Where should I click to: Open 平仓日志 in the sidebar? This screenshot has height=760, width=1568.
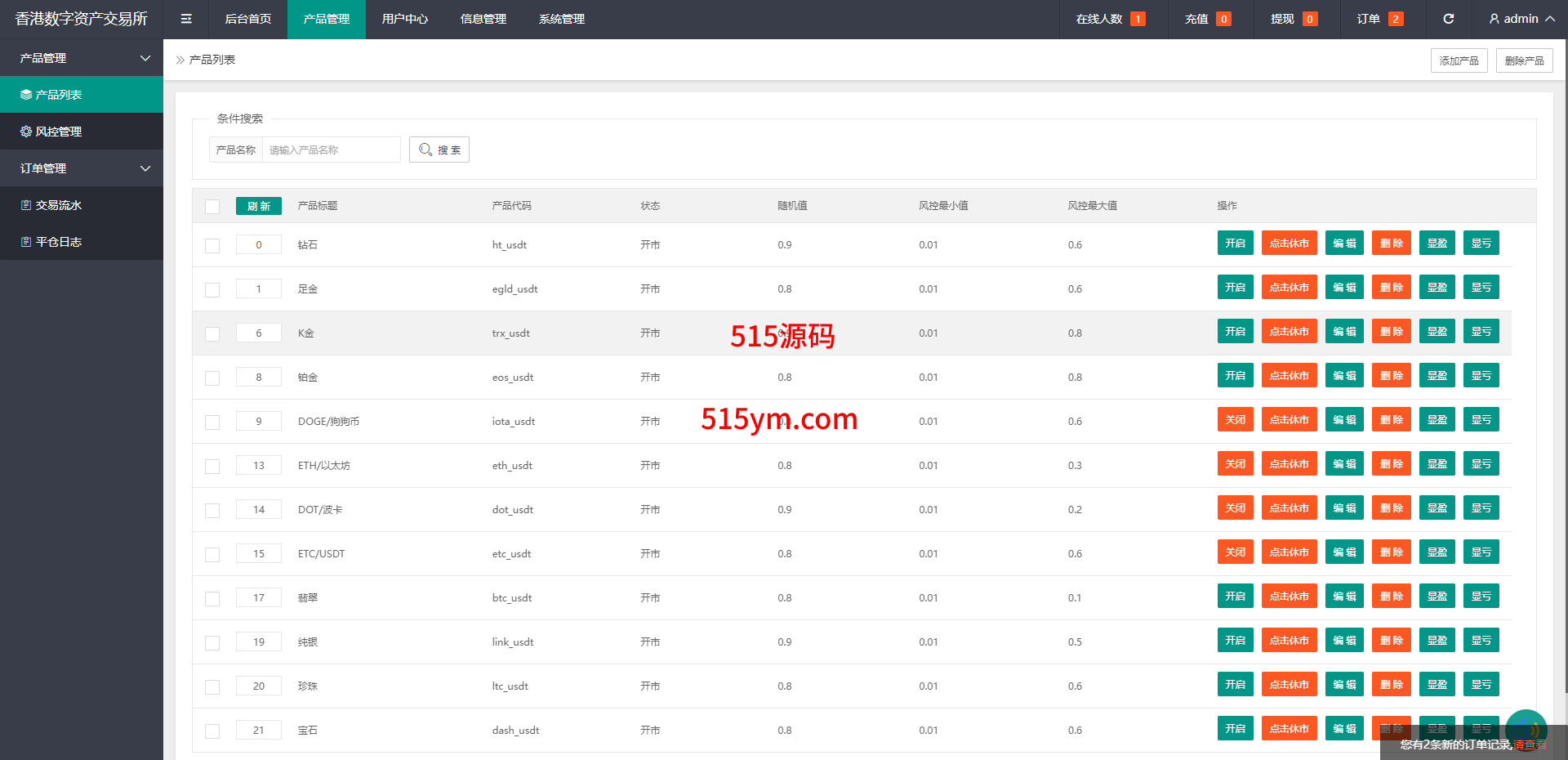(82, 242)
